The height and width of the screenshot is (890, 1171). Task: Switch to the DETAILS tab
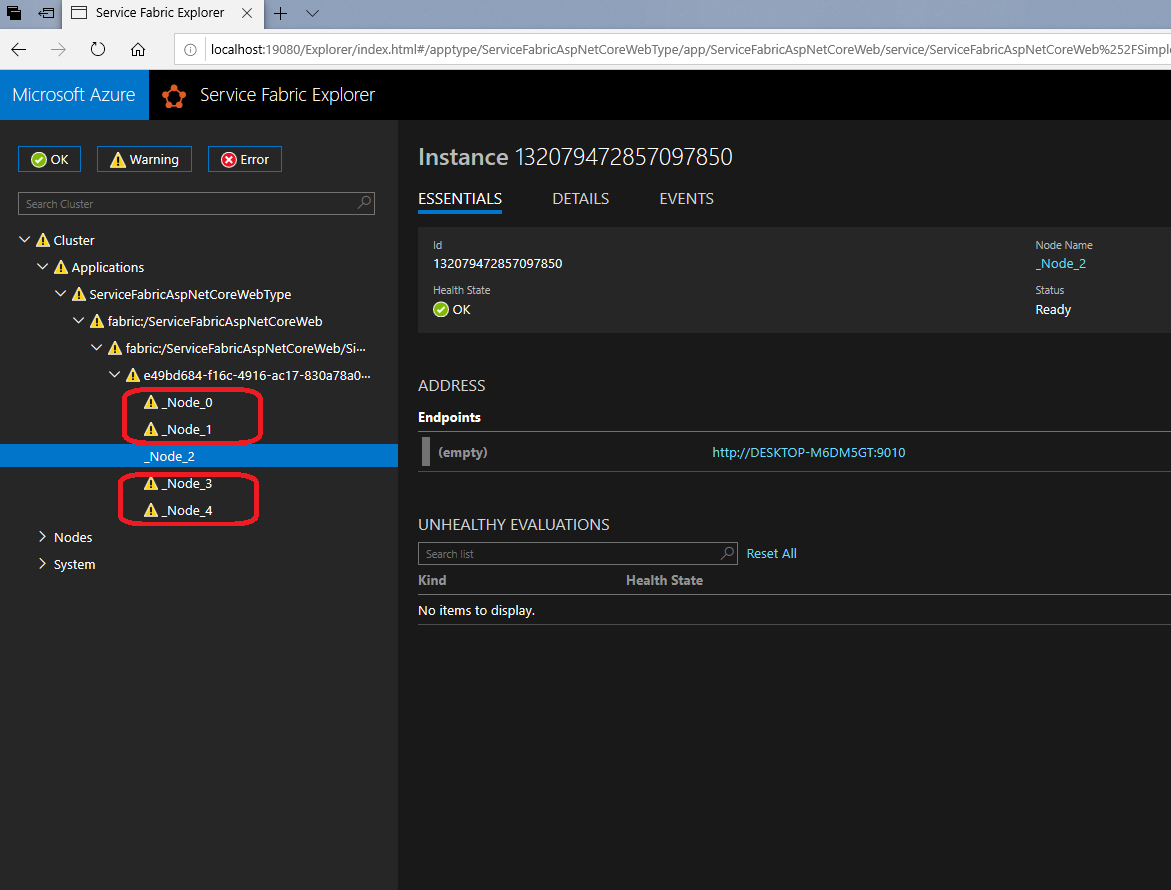tap(580, 199)
